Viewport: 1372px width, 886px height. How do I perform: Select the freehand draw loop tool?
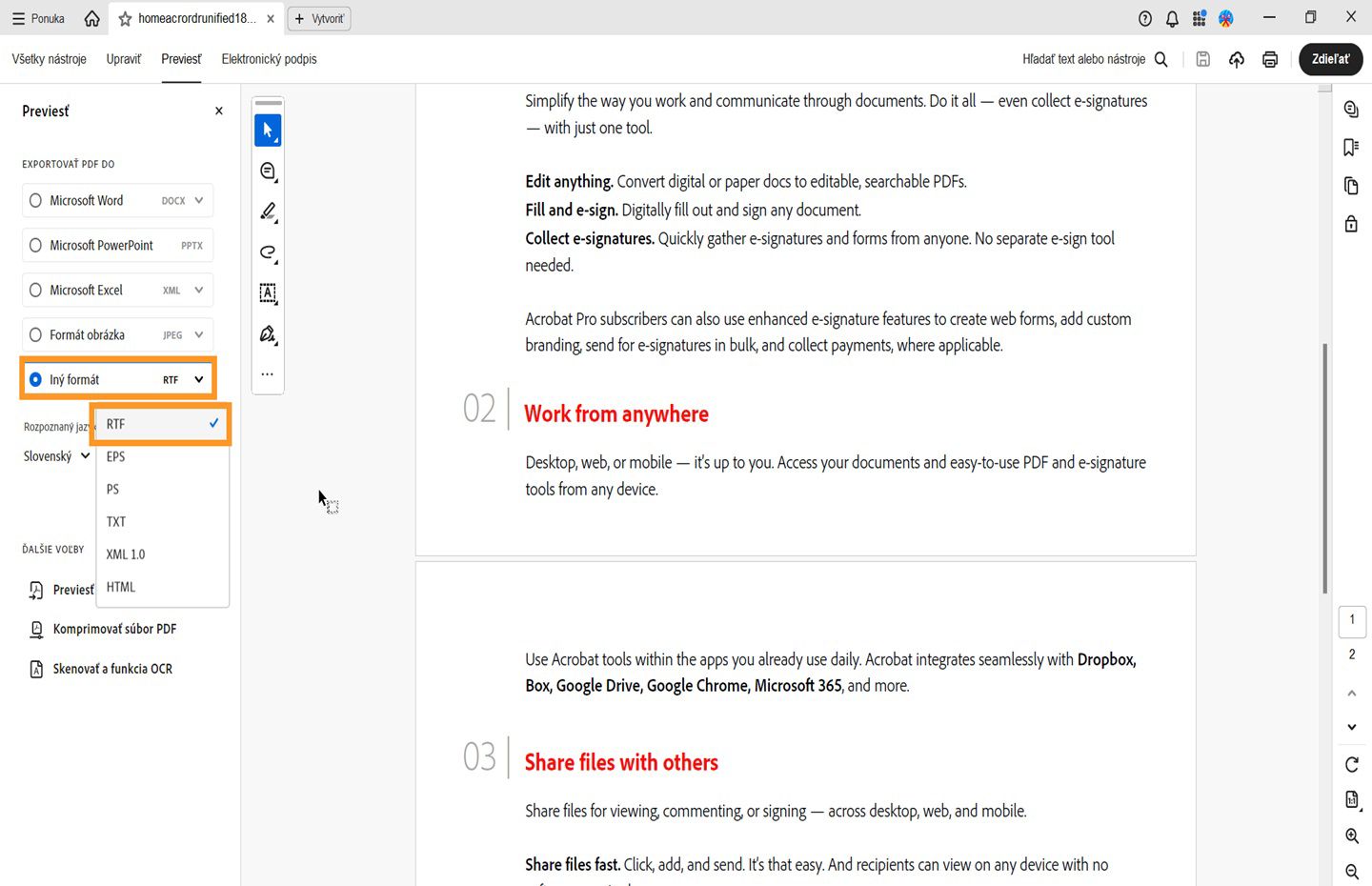pos(268,253)
